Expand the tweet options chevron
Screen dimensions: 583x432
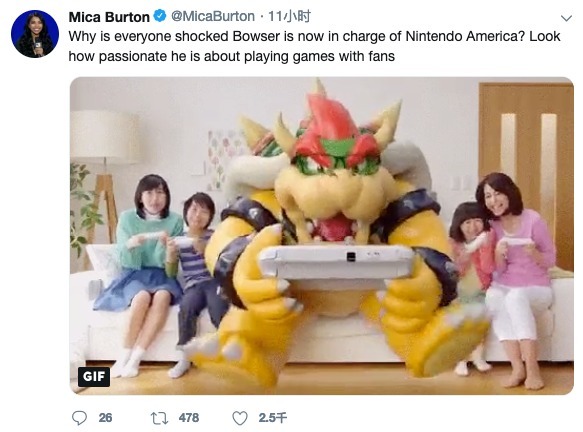pyautogui.click(x=566, y=18)
